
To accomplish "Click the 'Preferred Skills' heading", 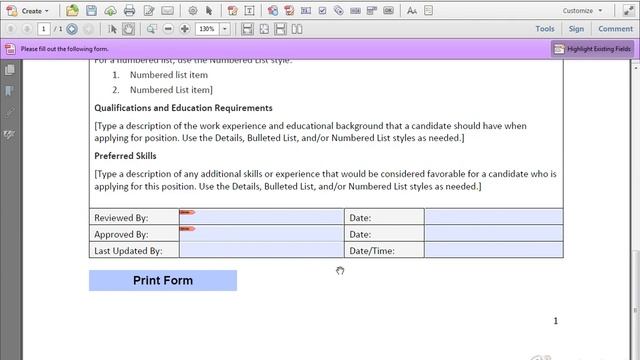I will point(125,156).
